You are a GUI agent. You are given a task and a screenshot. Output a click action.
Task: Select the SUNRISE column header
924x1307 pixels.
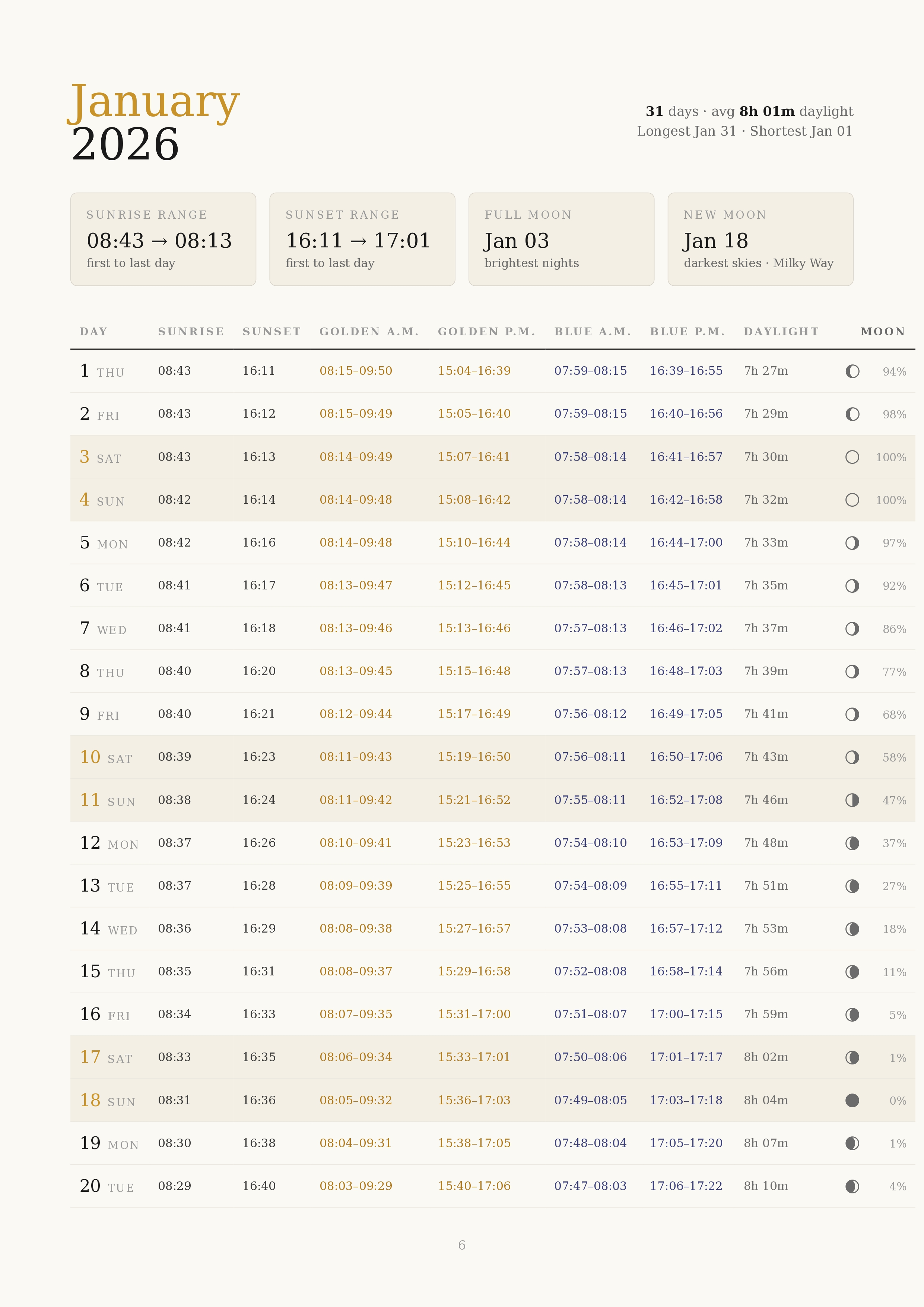coord(191,331)
